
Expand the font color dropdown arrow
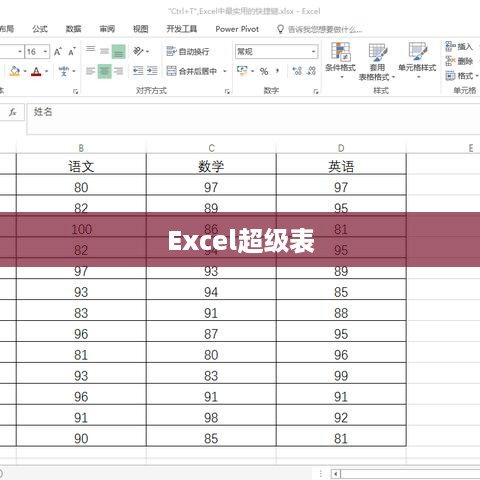pos(46,71)
